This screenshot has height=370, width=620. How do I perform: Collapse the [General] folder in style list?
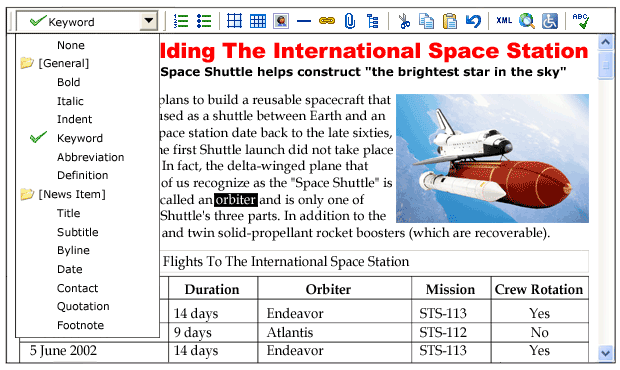coord(27,63)
